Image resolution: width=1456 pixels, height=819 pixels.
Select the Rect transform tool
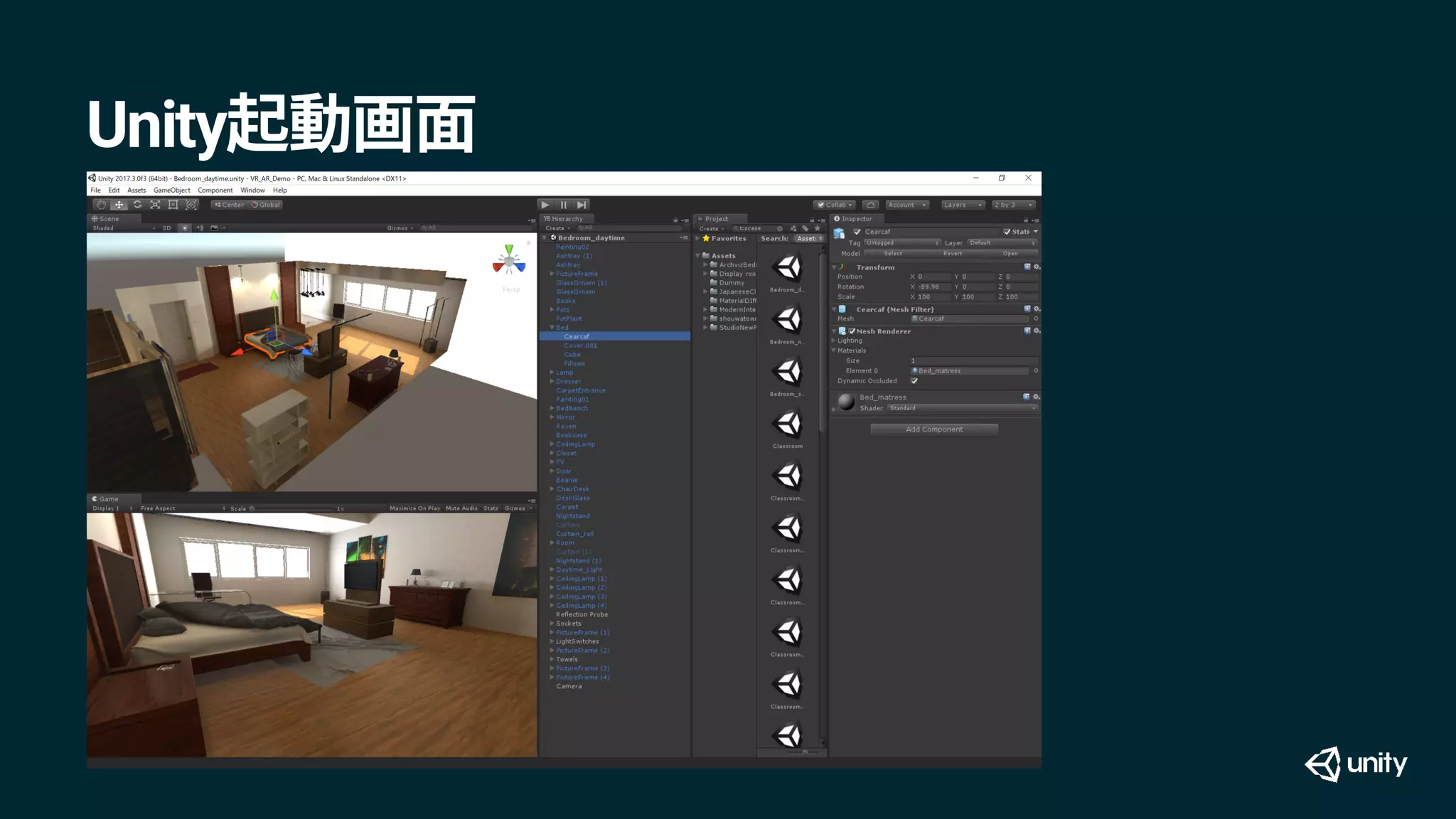173,205
